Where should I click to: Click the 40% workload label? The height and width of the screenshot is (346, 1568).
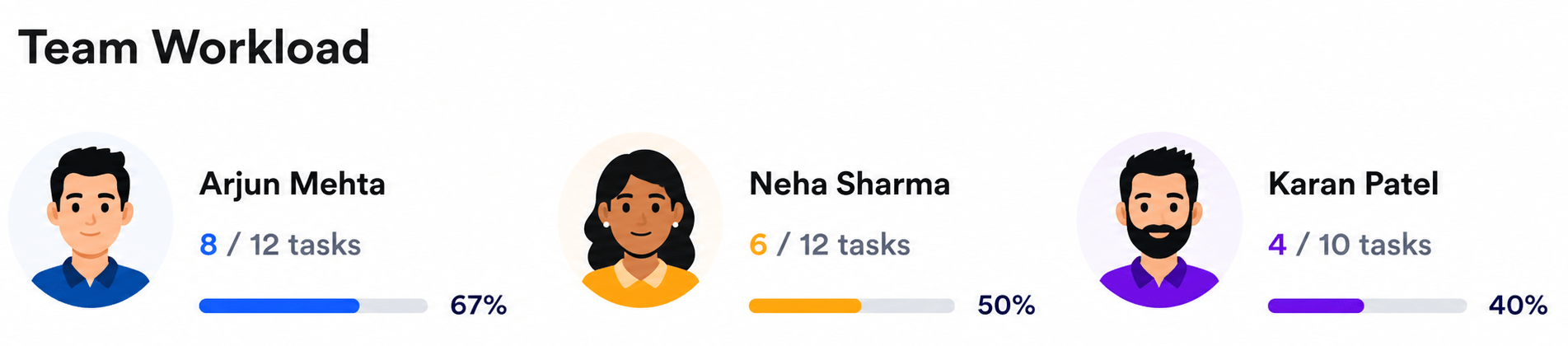(x=1518, y=306)
